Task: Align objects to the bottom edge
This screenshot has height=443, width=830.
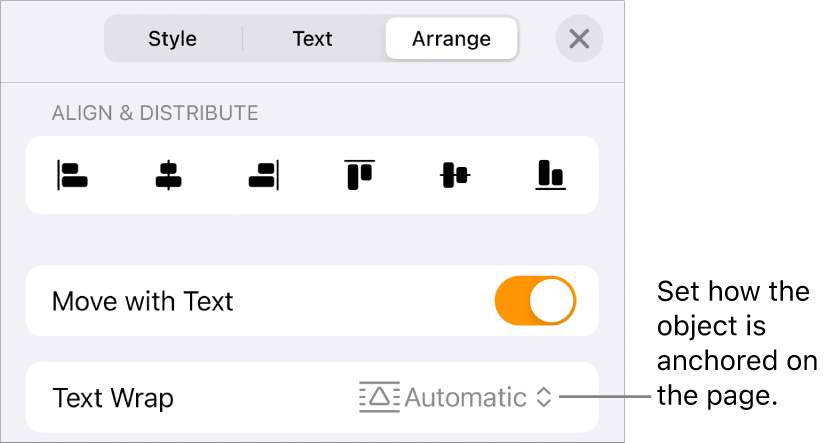Action: (x=550, y=176)
